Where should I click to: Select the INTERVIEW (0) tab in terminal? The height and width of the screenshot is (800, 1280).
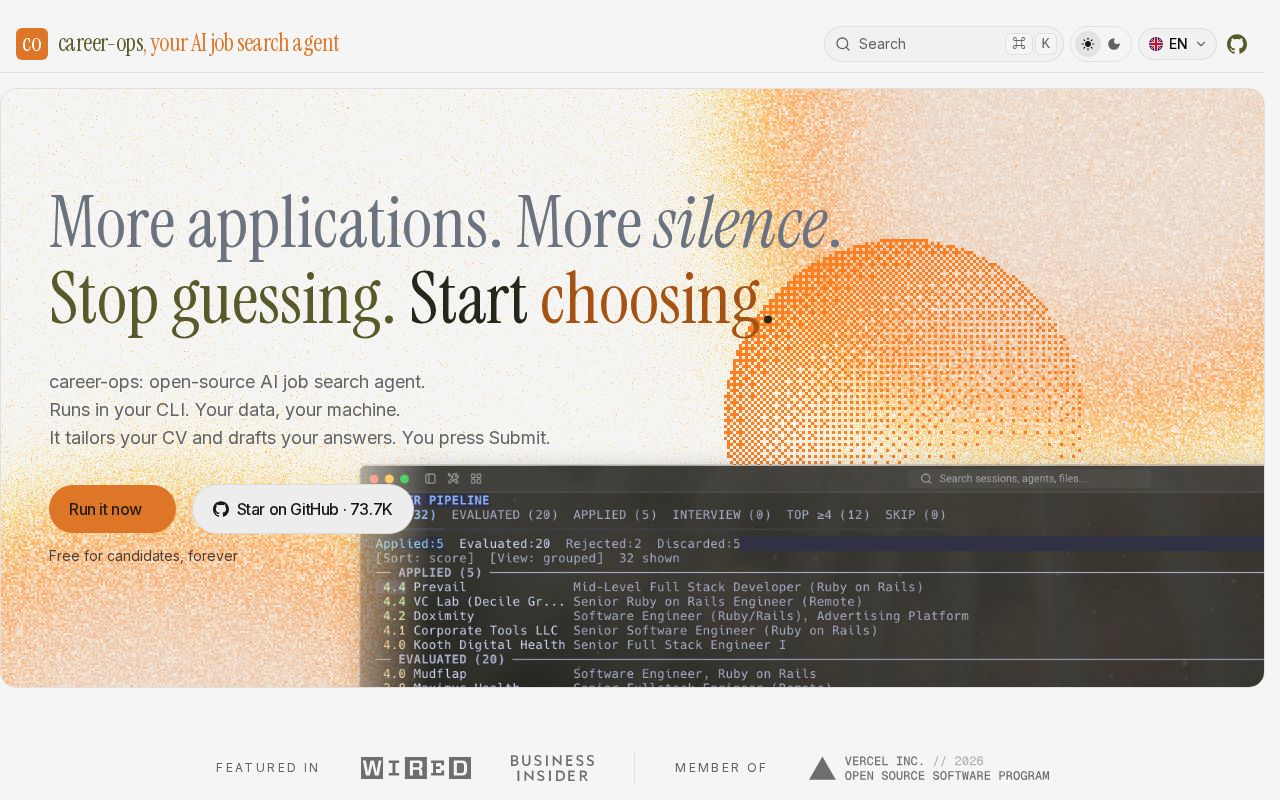pos(722,515)
